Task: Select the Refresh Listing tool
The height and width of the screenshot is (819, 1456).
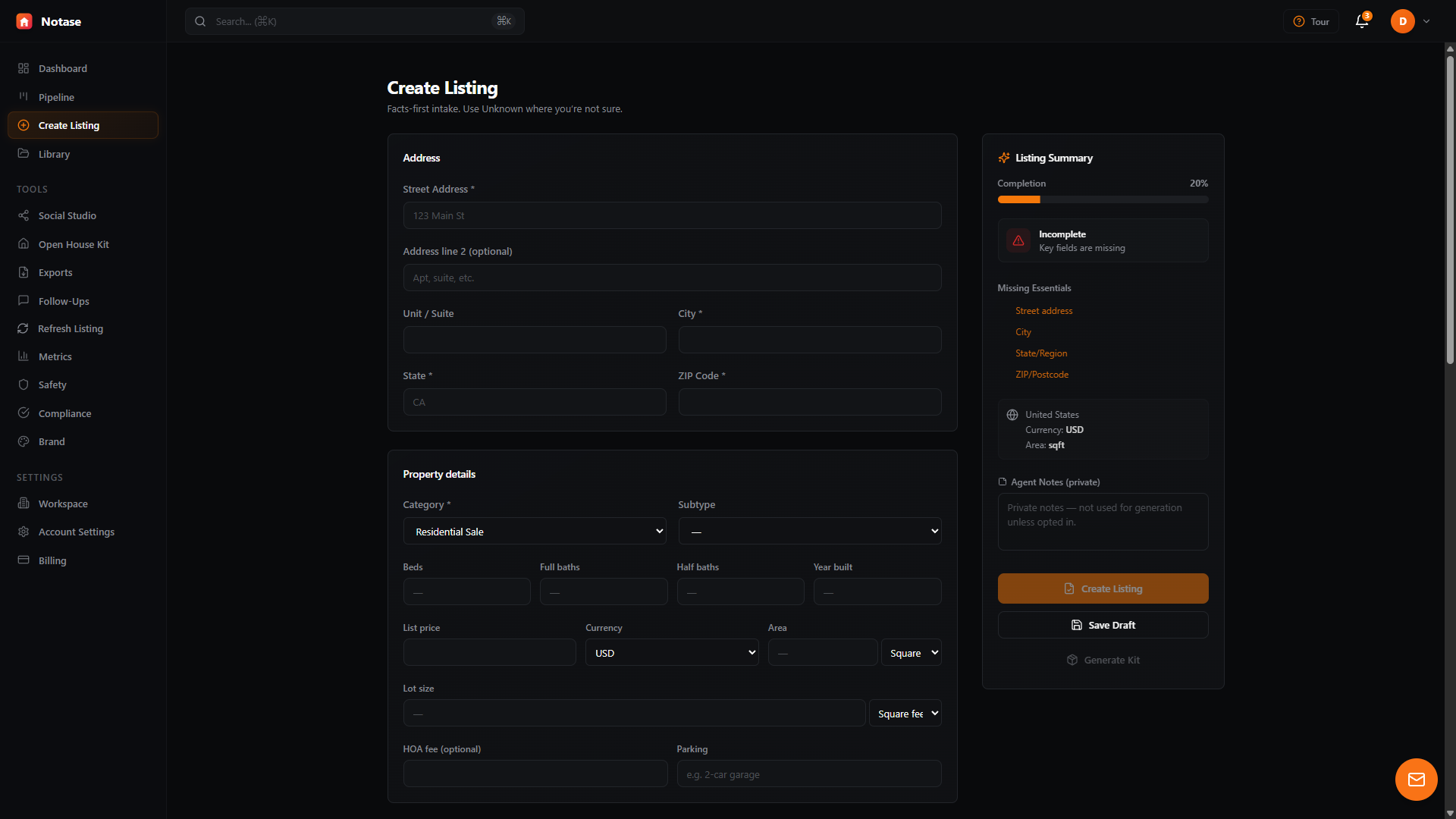Action: [71, 328]
